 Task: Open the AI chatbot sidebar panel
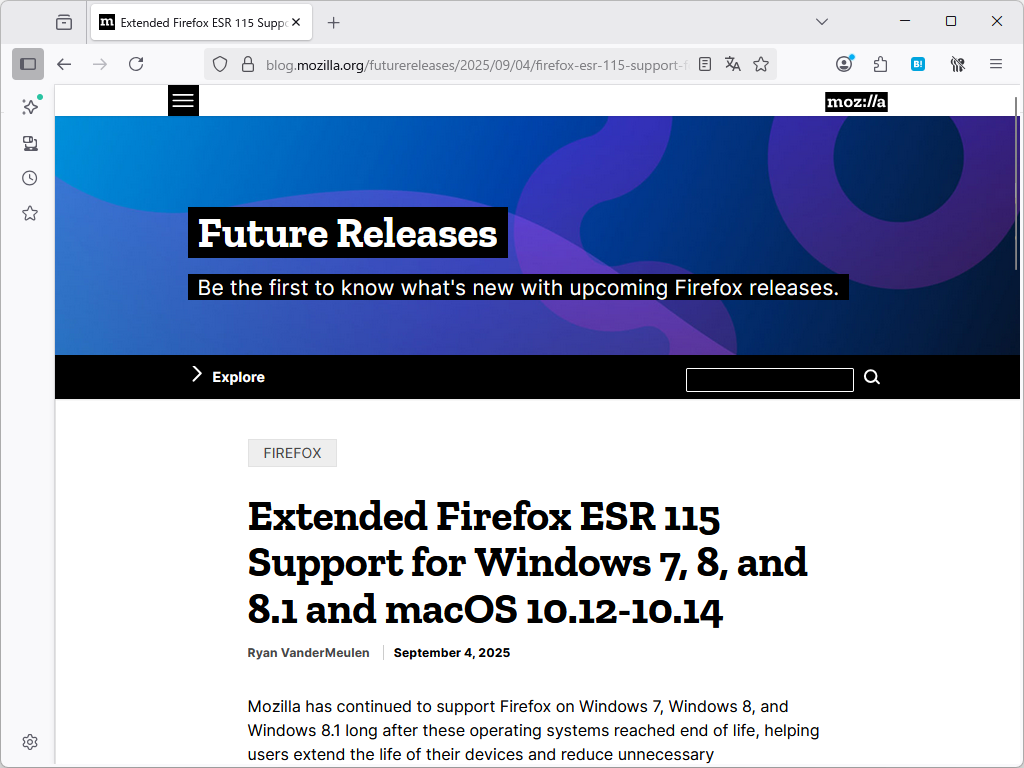pyautogui.click(x=30, y=106)
